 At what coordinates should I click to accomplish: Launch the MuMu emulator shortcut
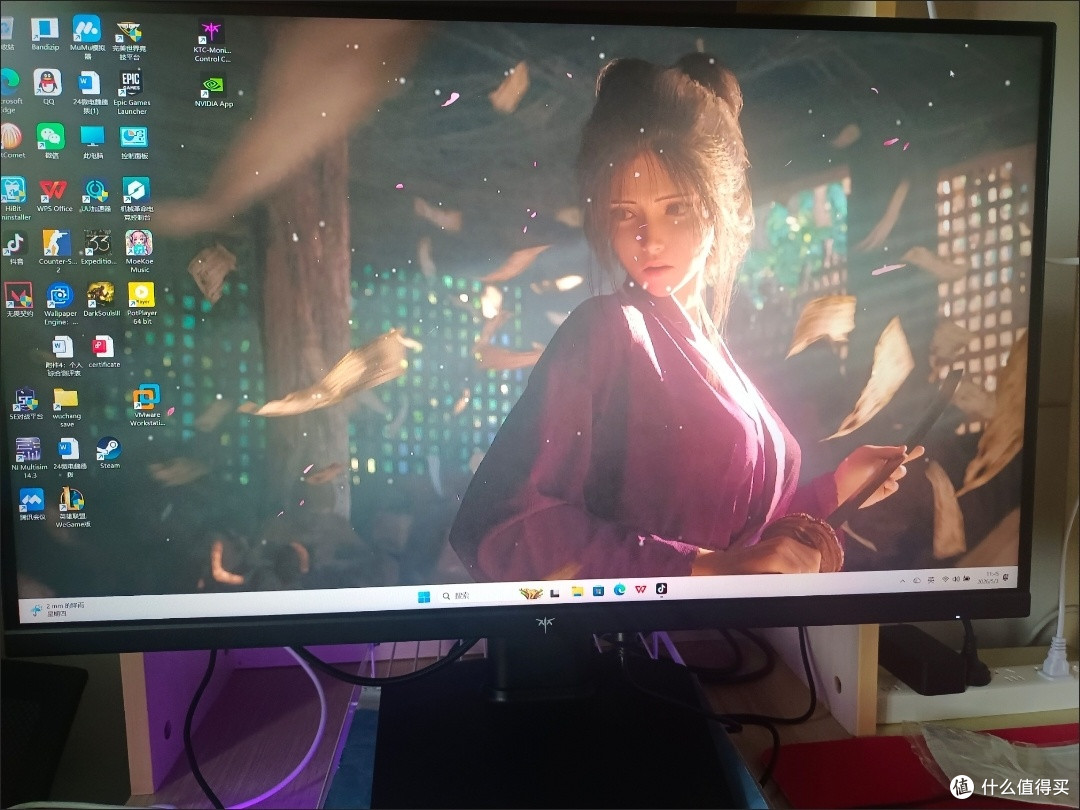click(87, 37)
